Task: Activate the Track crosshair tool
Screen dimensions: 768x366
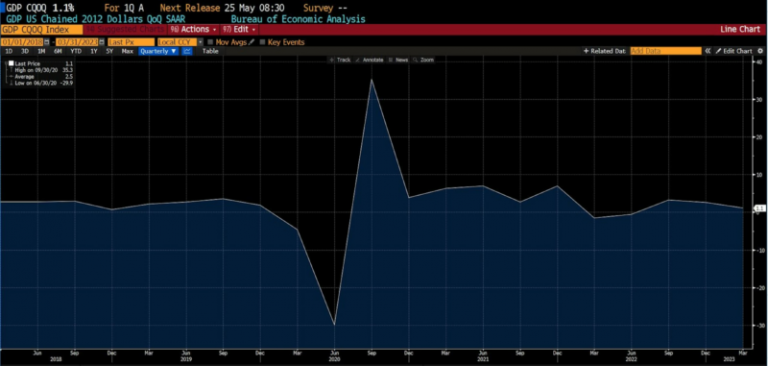Action: 340,60
